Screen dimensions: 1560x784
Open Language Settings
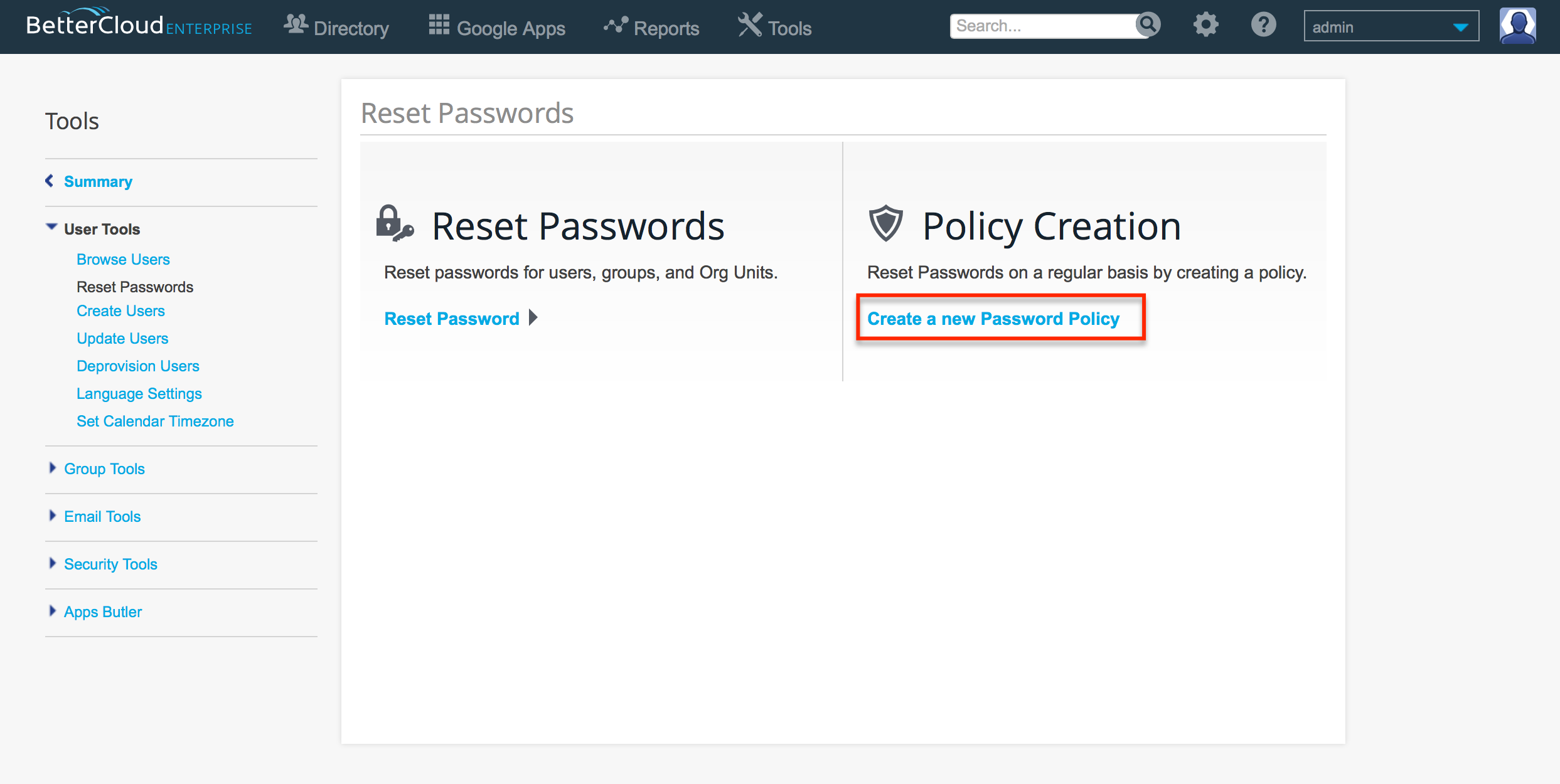pos(139,394)
